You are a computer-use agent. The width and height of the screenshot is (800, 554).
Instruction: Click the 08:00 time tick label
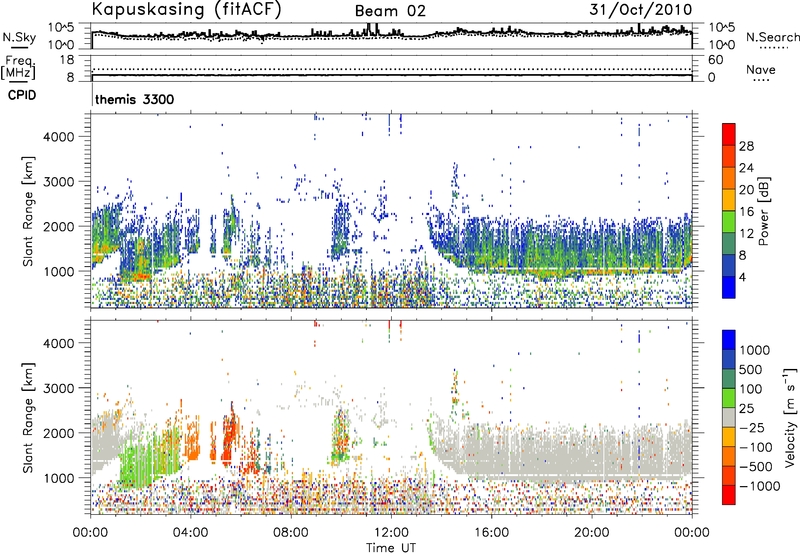291,533
